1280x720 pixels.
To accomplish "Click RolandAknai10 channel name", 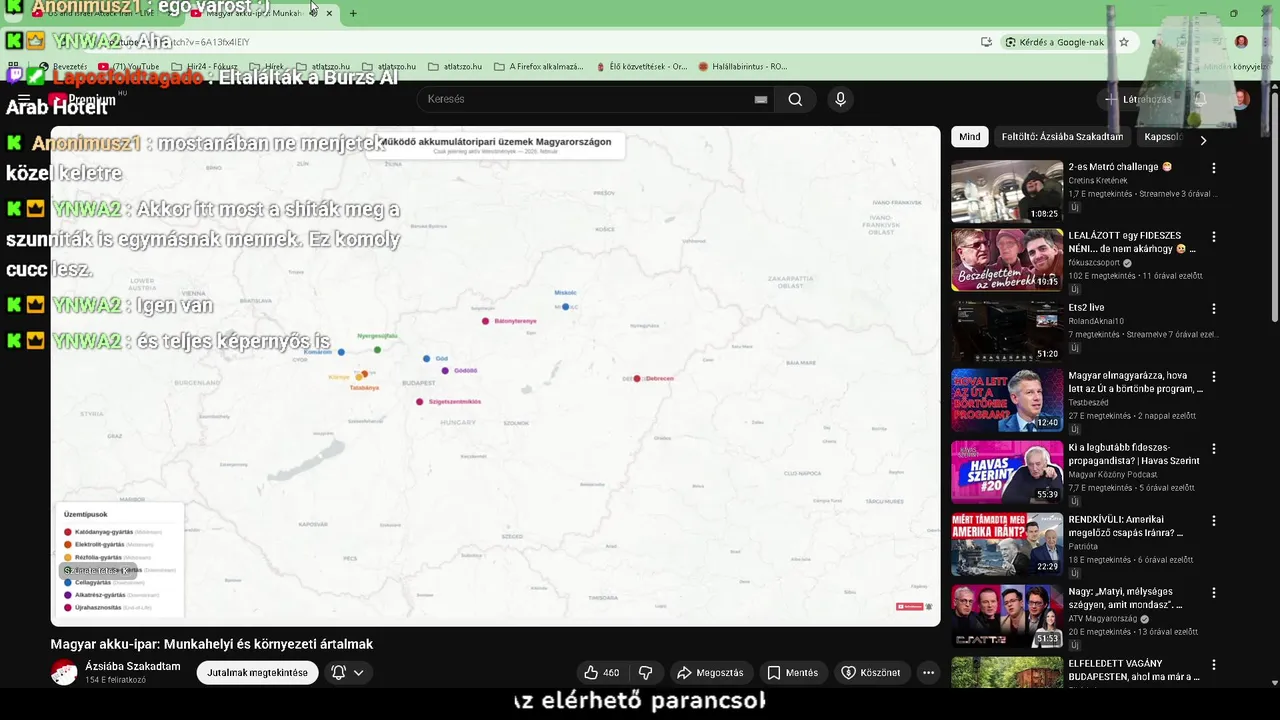I will point(1096,322).
